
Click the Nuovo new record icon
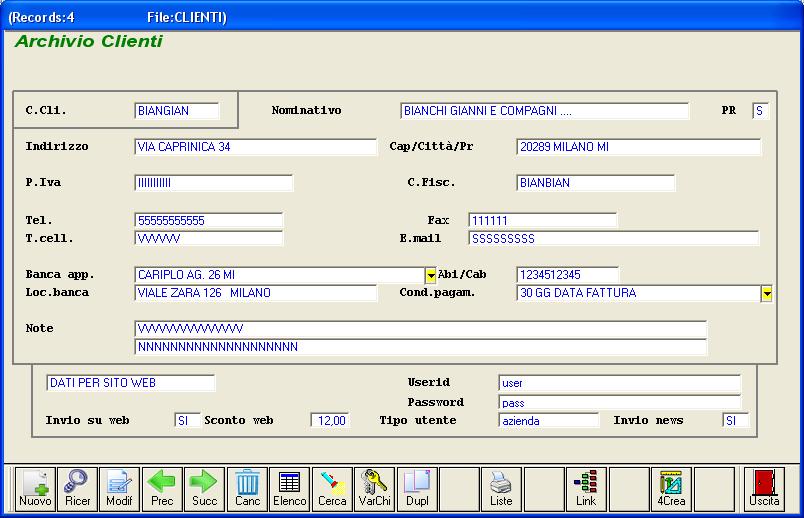35,489
